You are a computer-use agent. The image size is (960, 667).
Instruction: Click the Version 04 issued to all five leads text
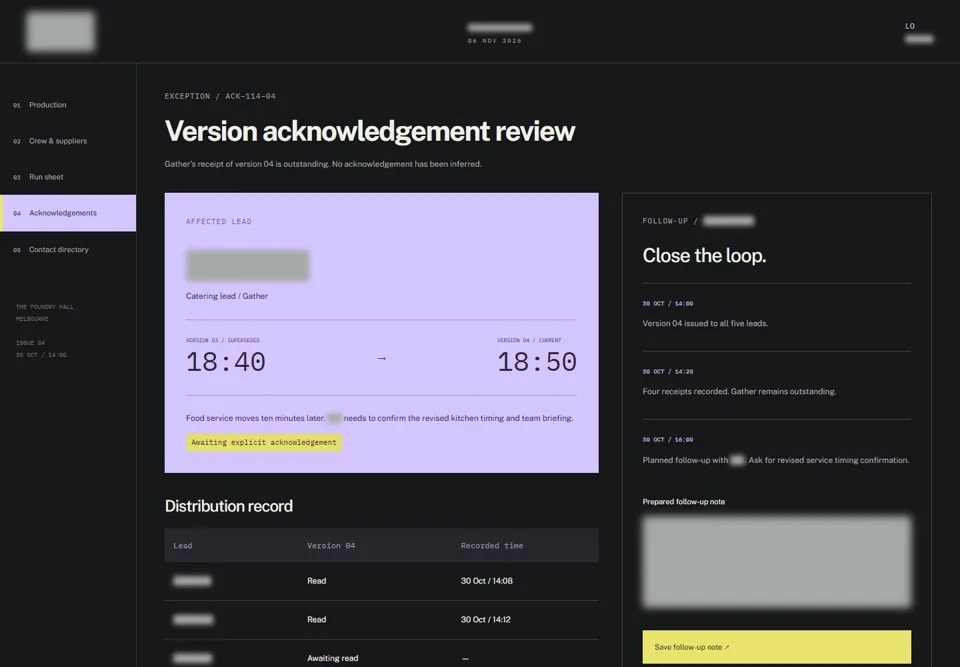(705, 323)
